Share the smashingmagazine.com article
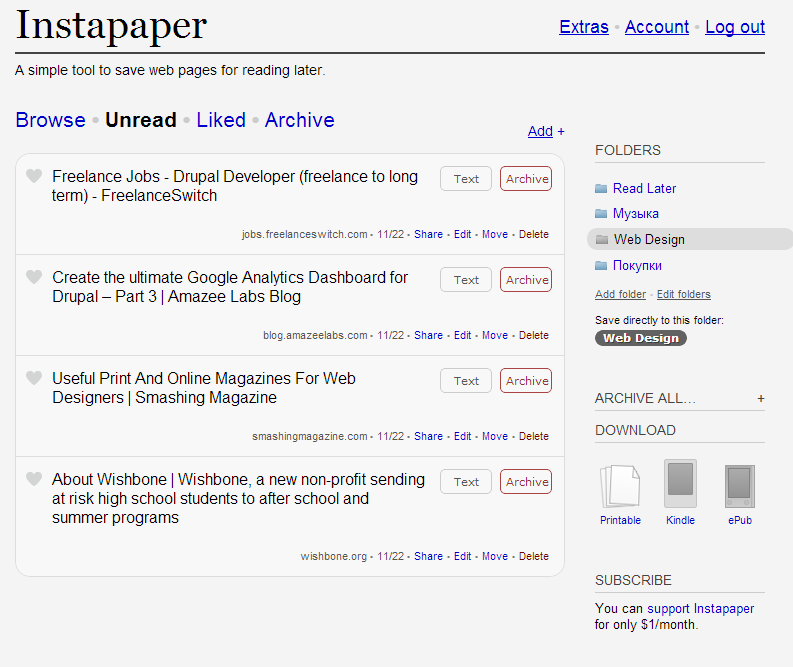 (x=428, y=436)
